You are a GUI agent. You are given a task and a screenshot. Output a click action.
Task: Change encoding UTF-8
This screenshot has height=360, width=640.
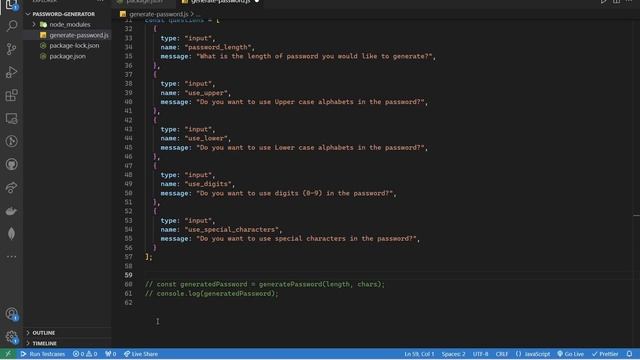[x=480, y=354]
